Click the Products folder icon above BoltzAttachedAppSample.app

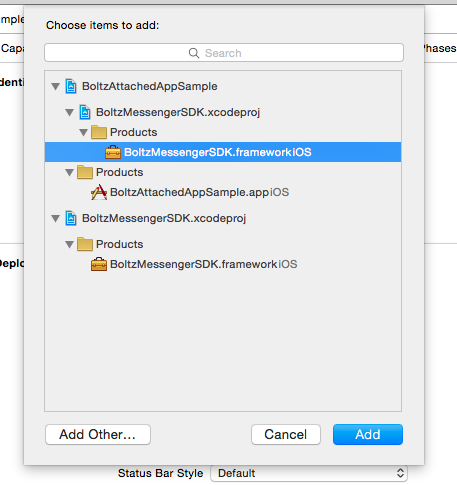[x=85, y=172]
